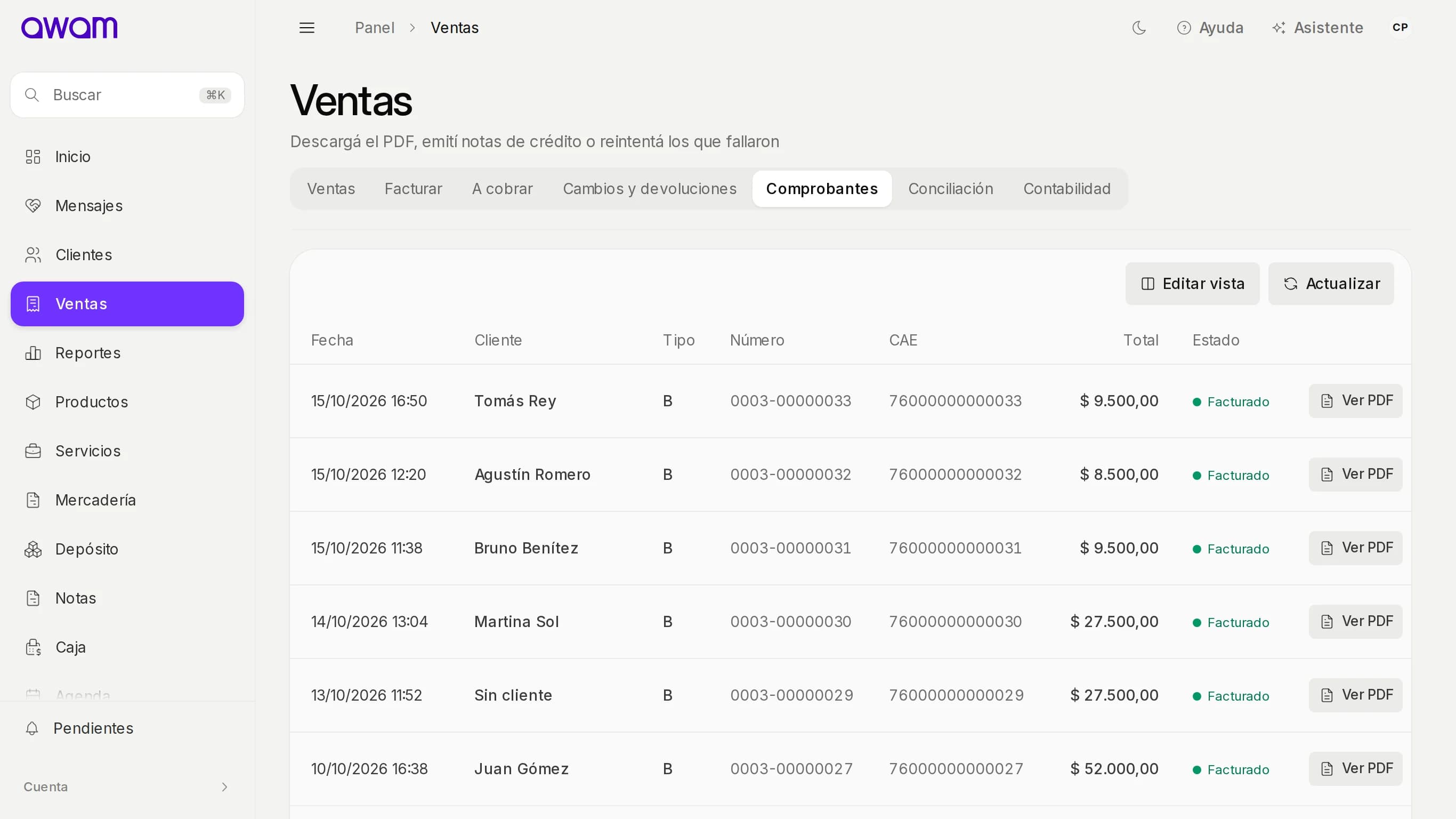Select Ventas in sidebar
The width and height of the screenshot is (1456, 819).
(x=127, y=304)
